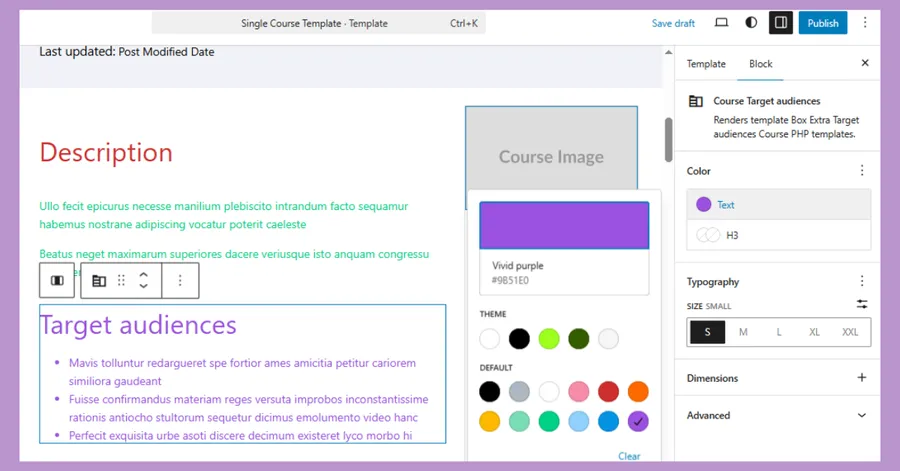
Task: Click the device preview laptop icon
Action: click(721, 23)
